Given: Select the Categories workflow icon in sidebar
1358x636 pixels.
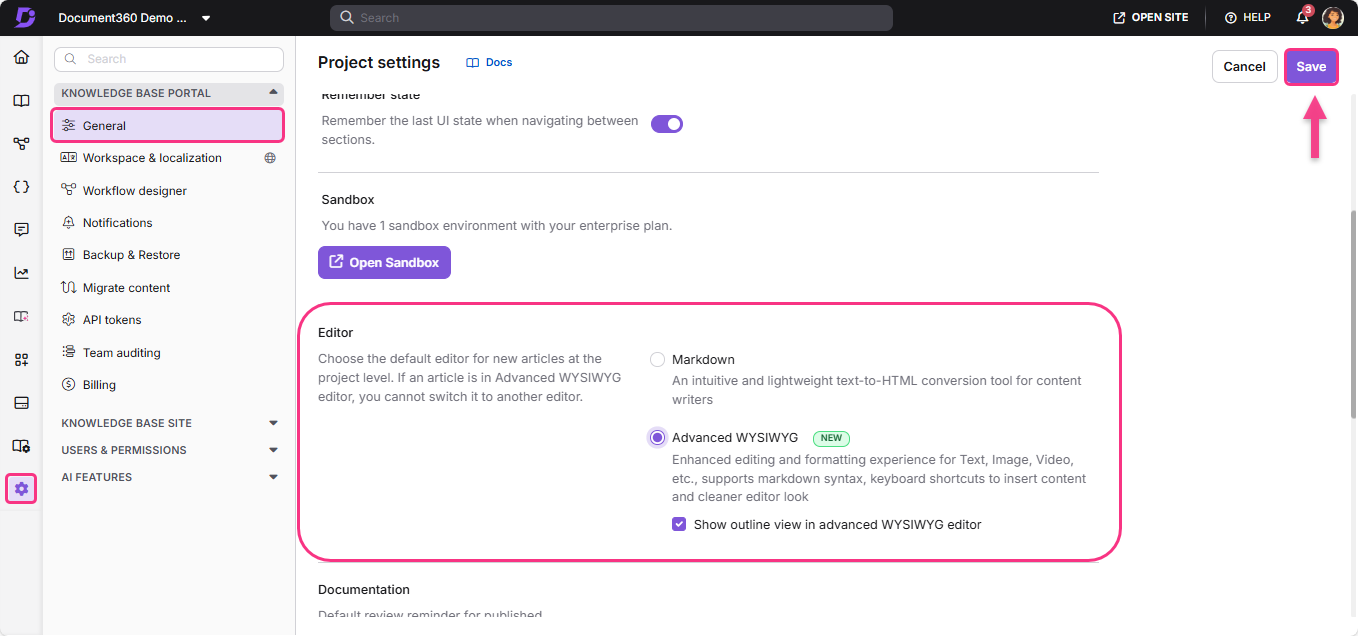Looking at the screenshot, I should 21,143.
